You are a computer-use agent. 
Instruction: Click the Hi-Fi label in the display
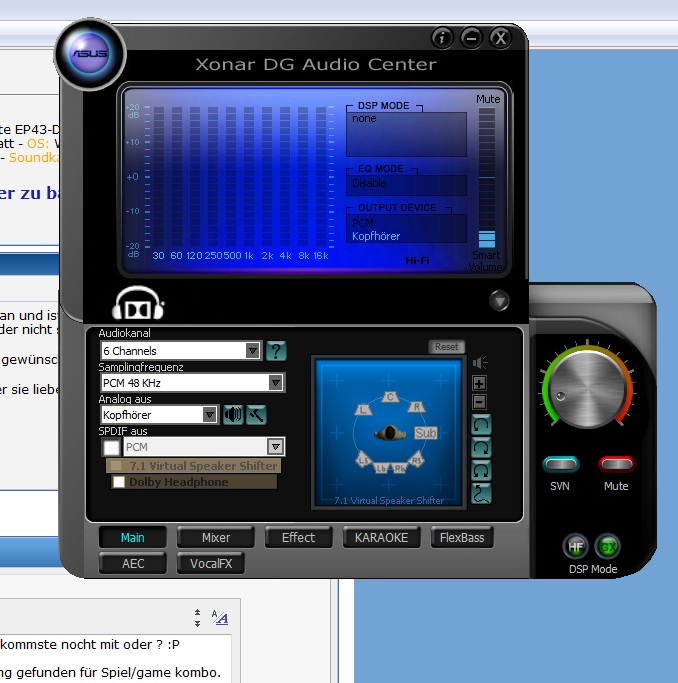pyautogui.click(x=417, y=260)
